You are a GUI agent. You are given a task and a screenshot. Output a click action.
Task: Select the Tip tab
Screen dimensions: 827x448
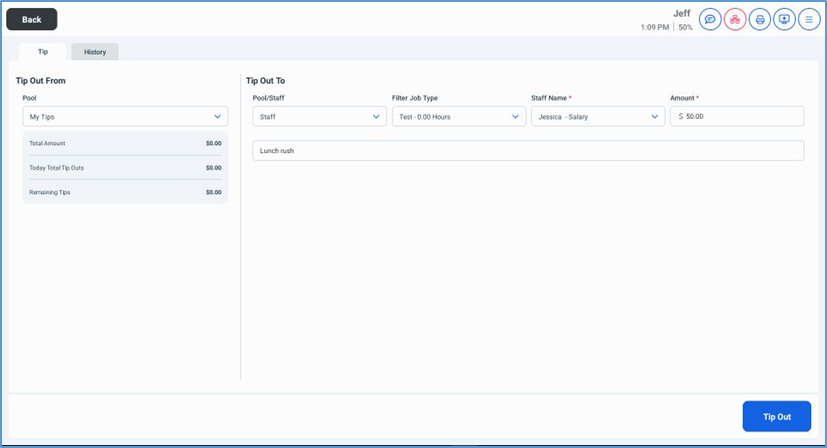point(42,52)
